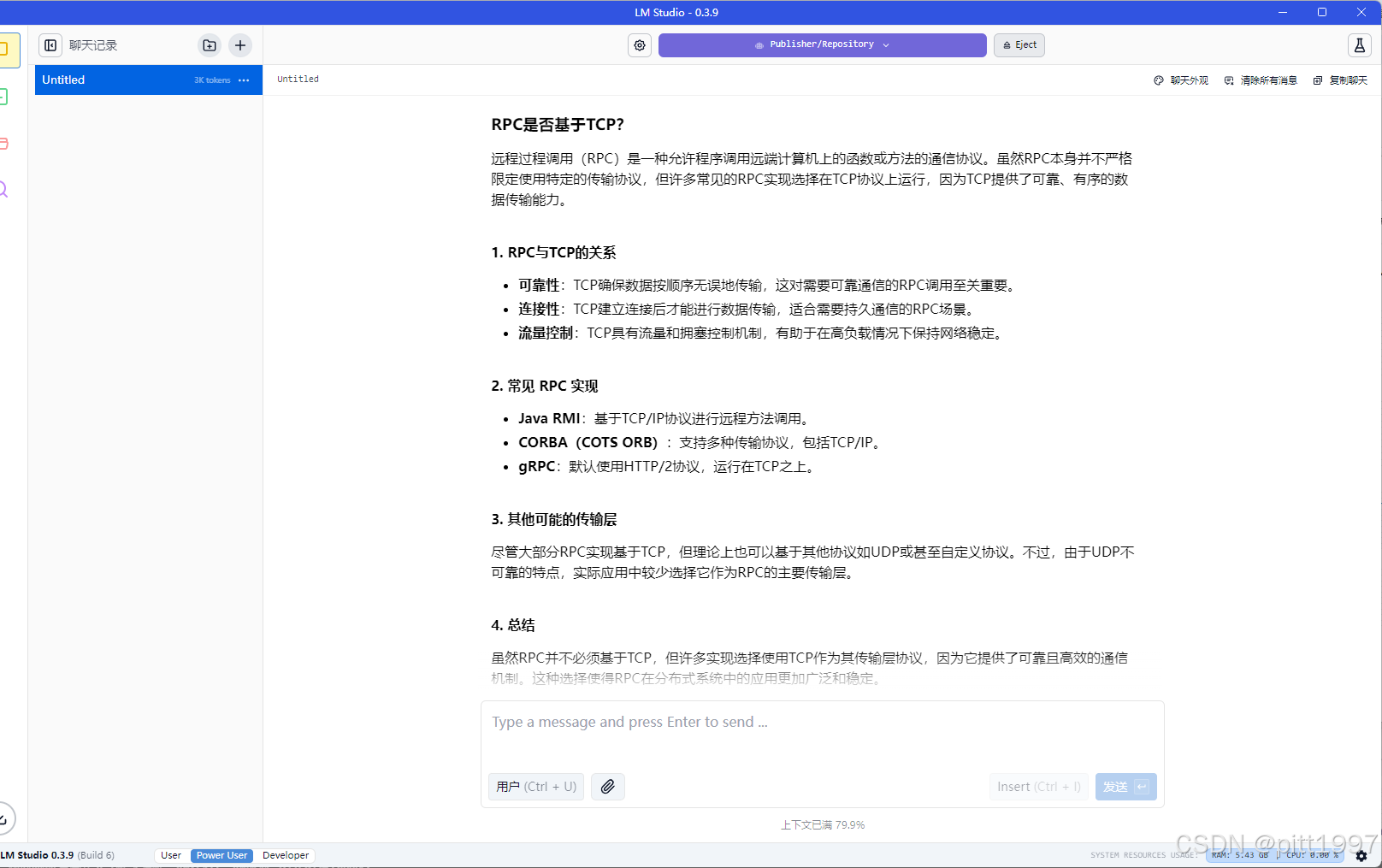Click the 聊天记录 panel title
This screenshot has height=868, width=1382.
pyautogui.click(x=93, y=45)
